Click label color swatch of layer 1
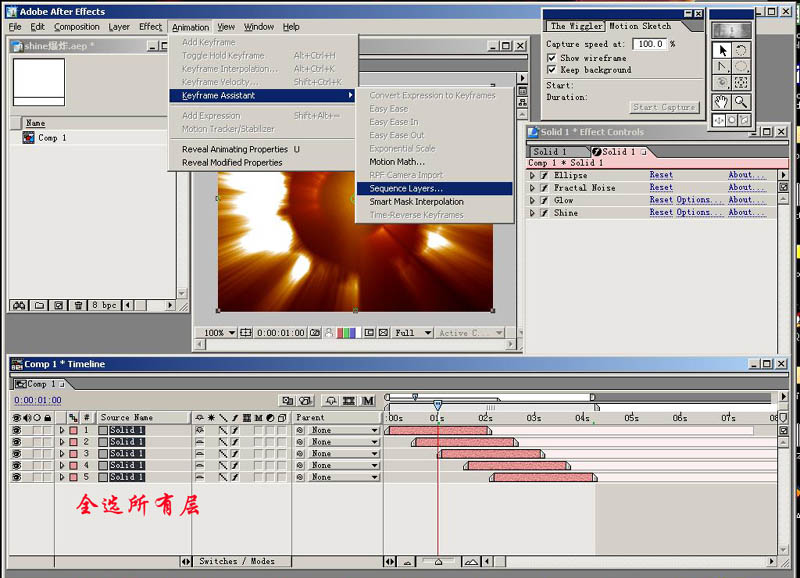 [73, 430]
